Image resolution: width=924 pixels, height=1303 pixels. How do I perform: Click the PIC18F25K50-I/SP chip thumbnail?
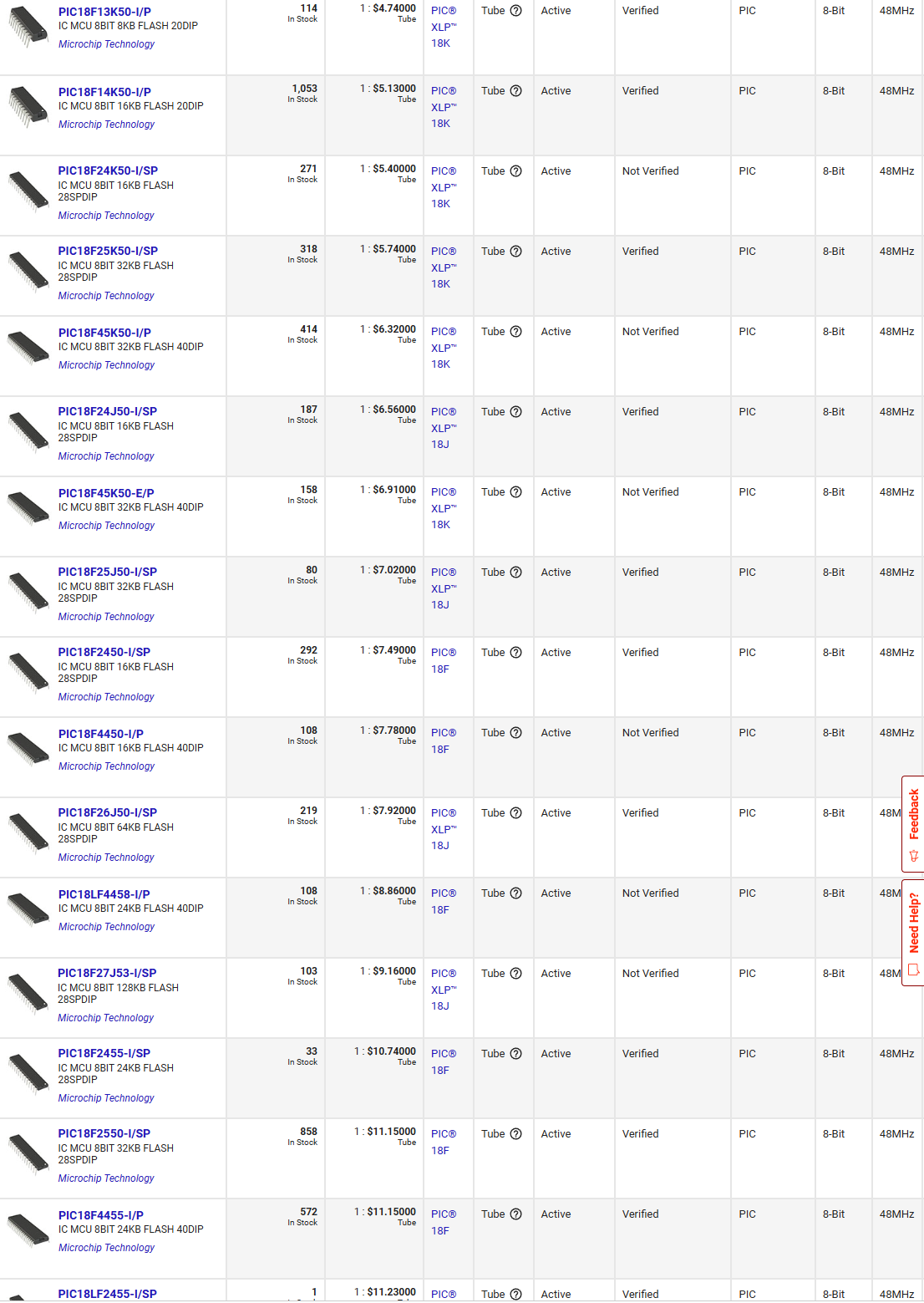pyautogui.click(x=28, y=271)
